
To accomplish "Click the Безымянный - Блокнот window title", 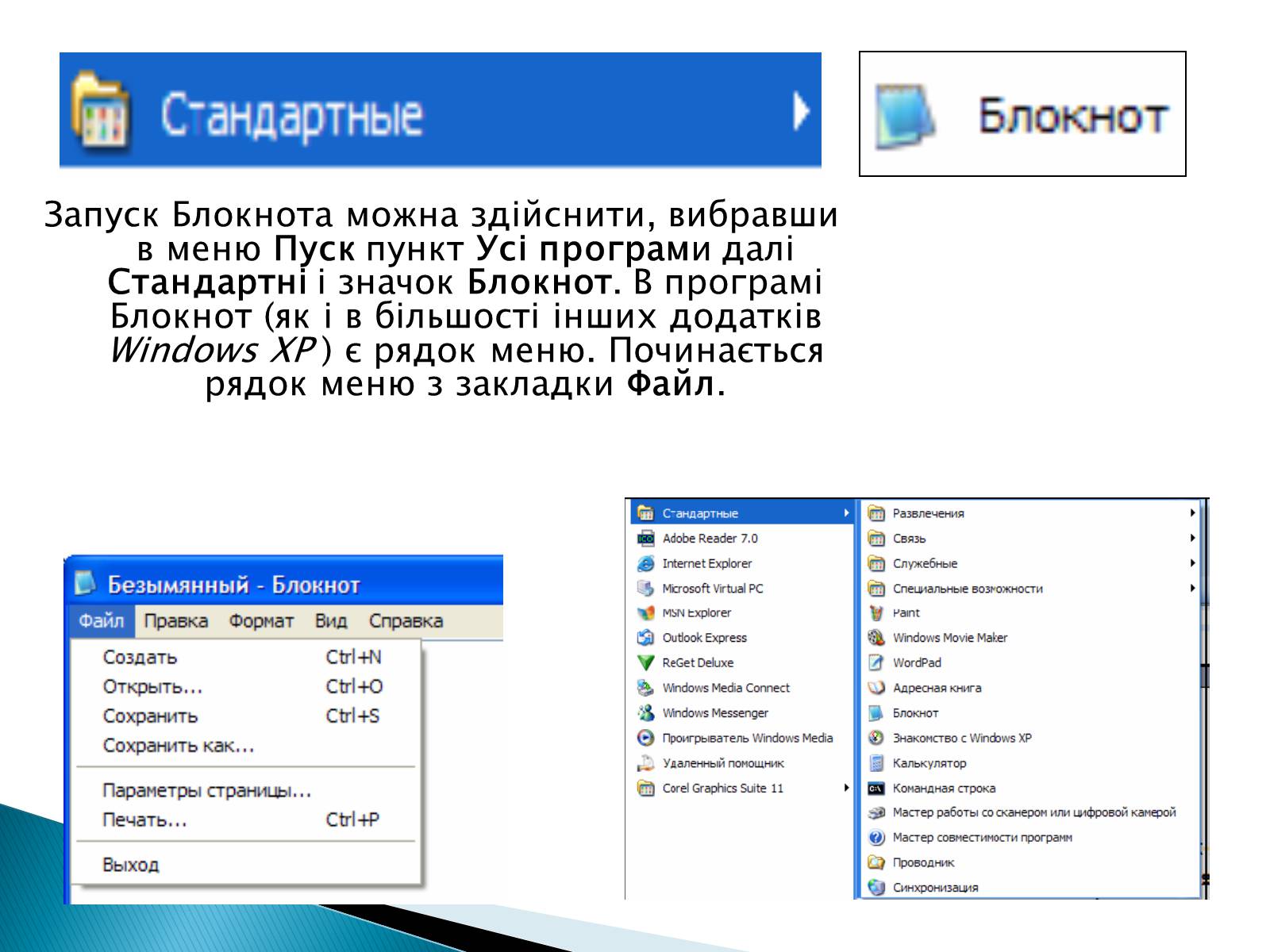I will coord(233,585).
